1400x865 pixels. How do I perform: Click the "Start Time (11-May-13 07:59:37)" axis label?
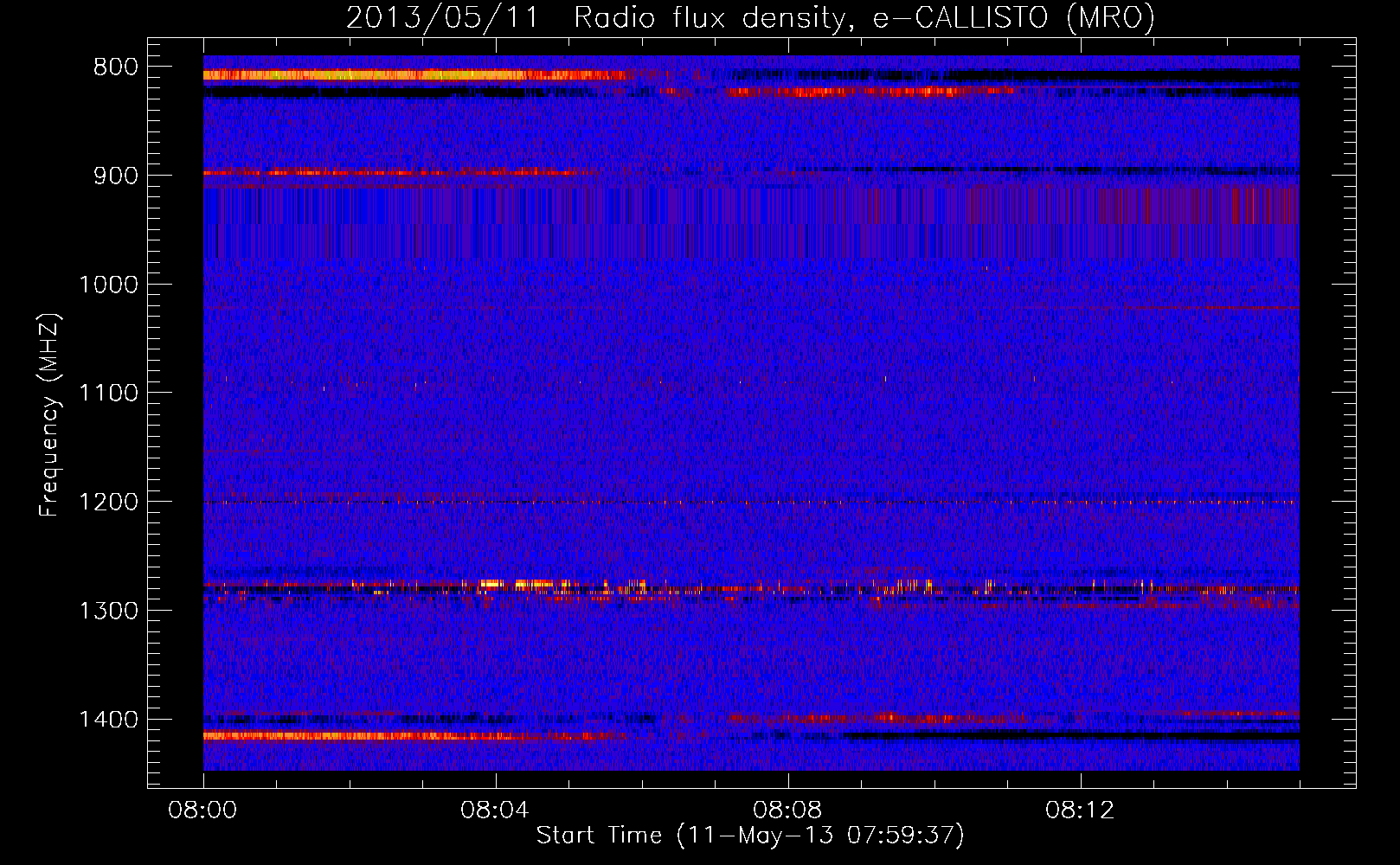(x=750, y=836)
